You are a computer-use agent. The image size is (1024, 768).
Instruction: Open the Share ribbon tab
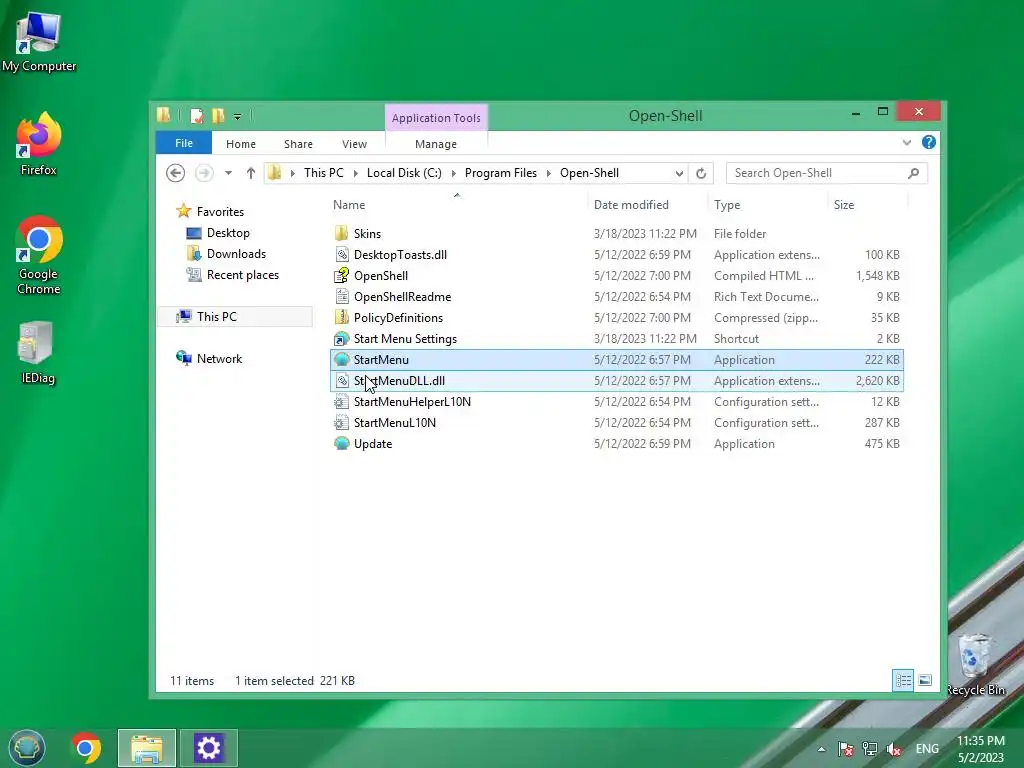298,144
